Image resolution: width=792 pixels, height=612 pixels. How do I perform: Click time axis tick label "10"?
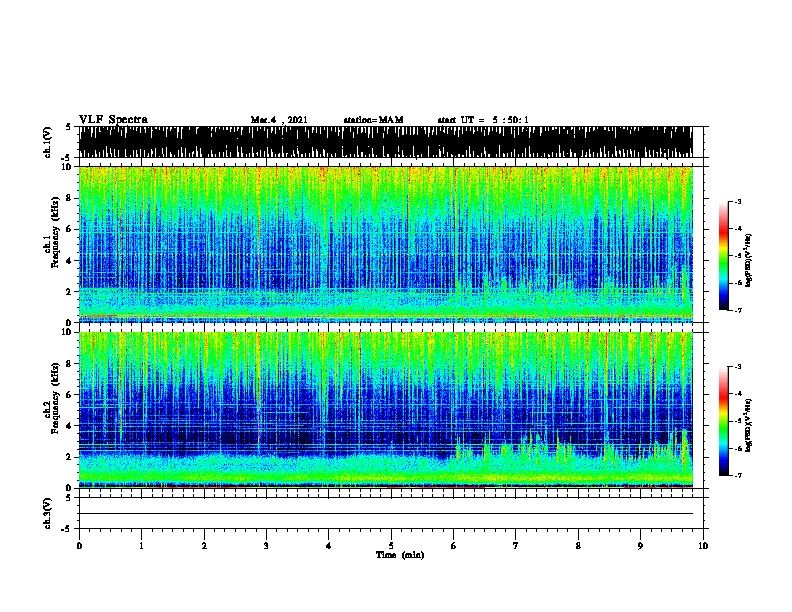point(703,546)
